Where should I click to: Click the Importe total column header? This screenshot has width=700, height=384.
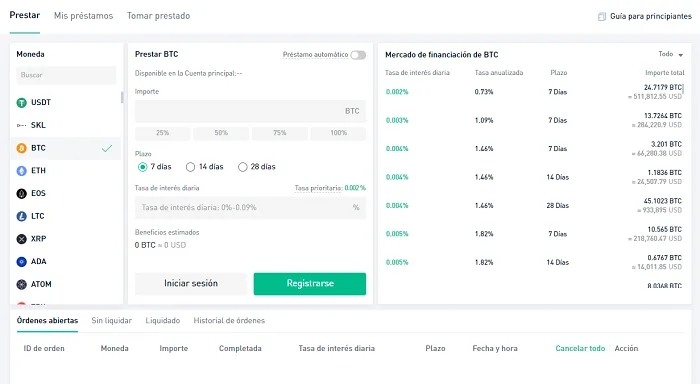665,73
